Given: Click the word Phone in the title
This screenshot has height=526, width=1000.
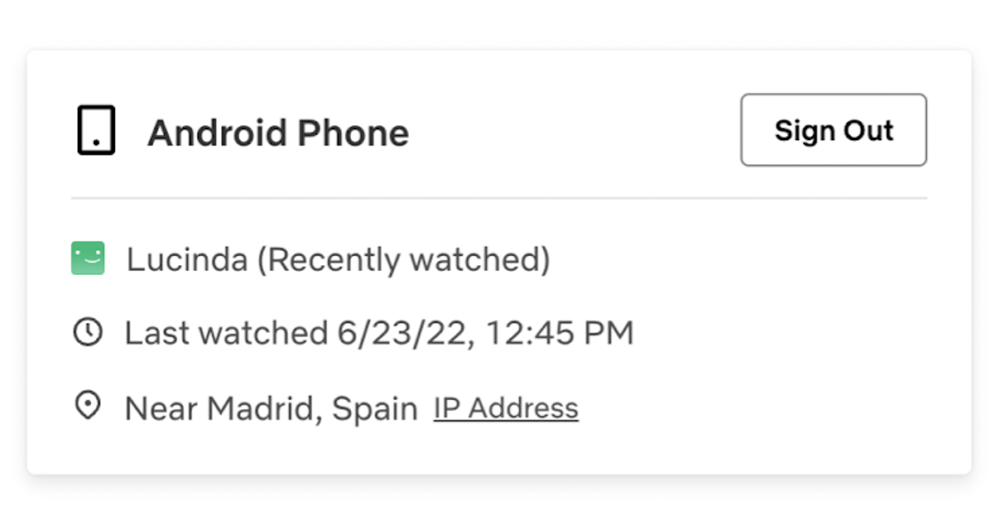Looking at the screenshot, I should [353, 133].
